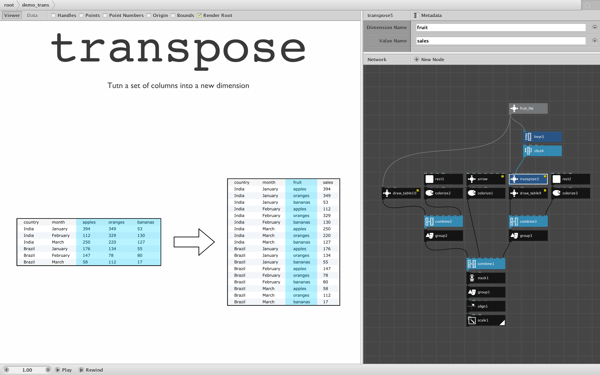Open the Dimension Name port menu arrow

click(594, 27)
